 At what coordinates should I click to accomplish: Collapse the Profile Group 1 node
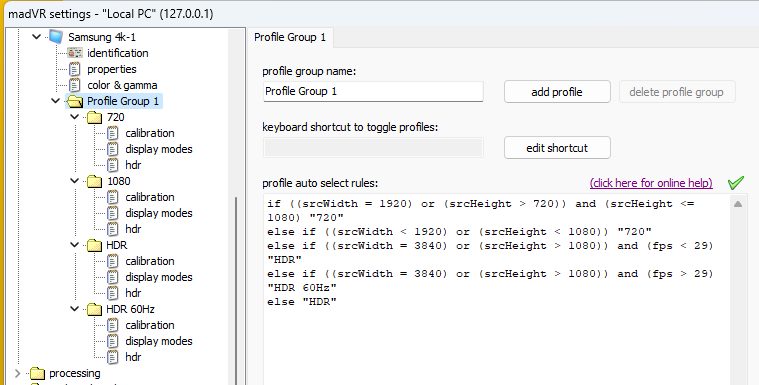click(x=56, y=101)
